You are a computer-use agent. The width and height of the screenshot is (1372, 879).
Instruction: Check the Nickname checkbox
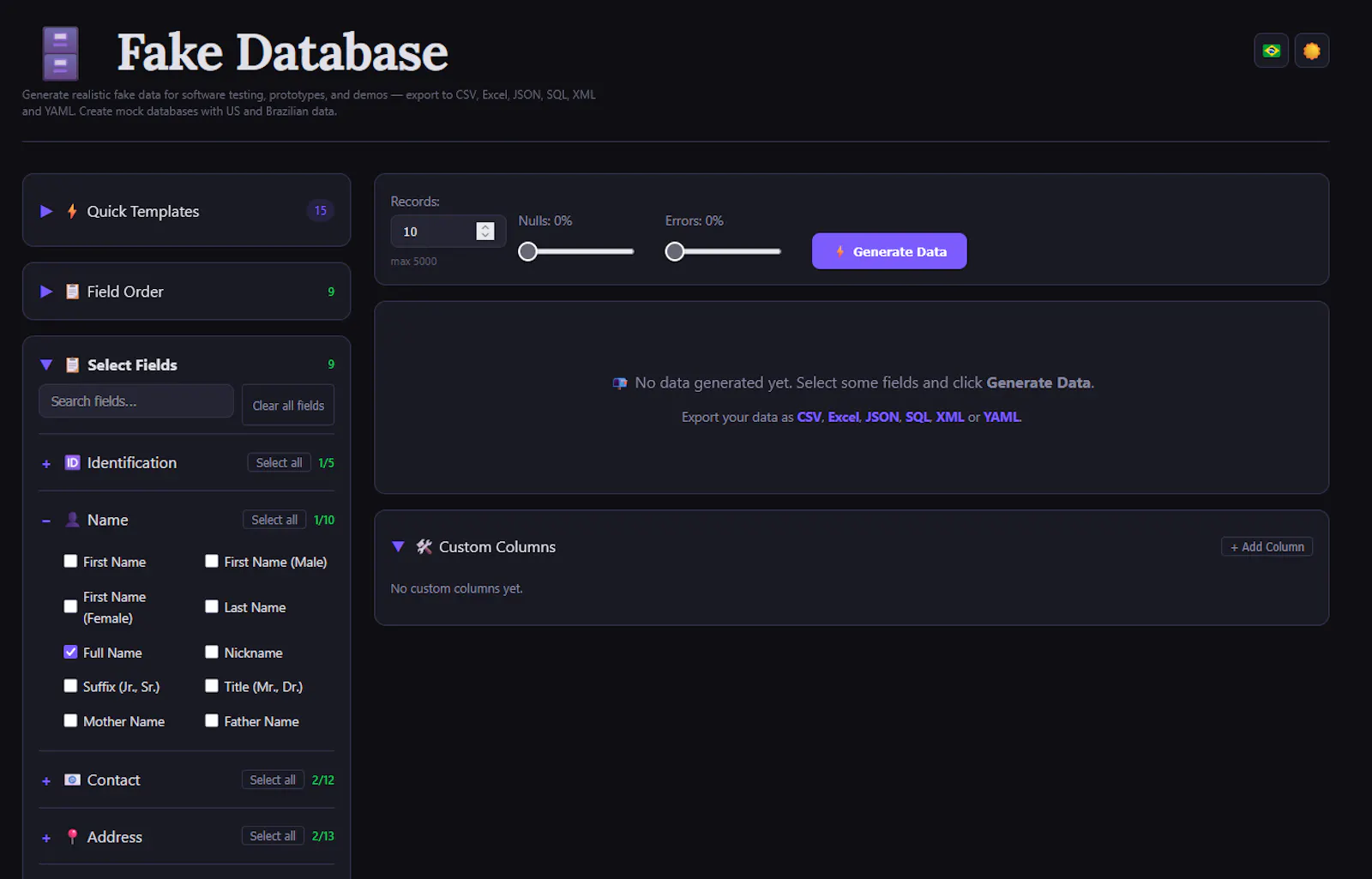(x=211, y=652)
